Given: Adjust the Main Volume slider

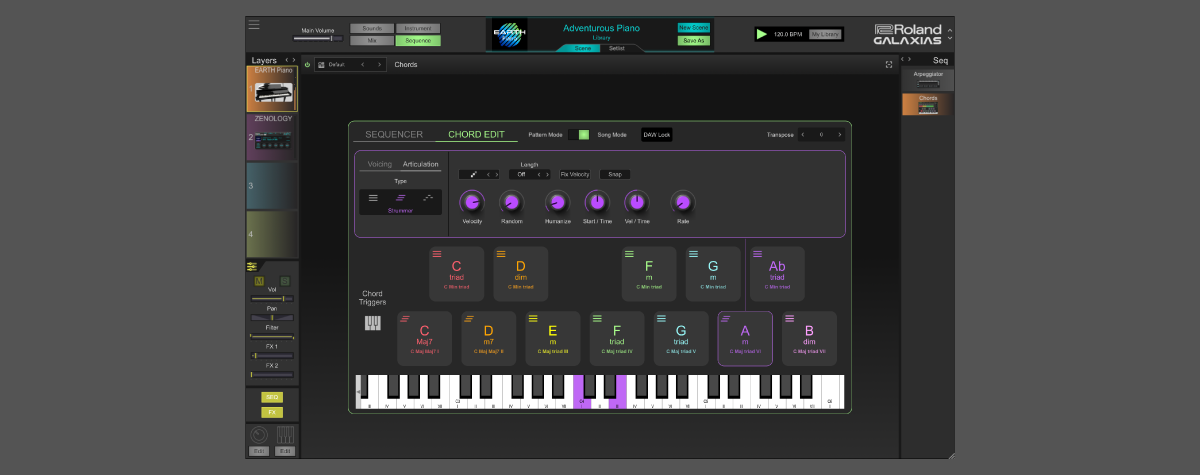Looking at the screenshot, I should pos(318,38).
